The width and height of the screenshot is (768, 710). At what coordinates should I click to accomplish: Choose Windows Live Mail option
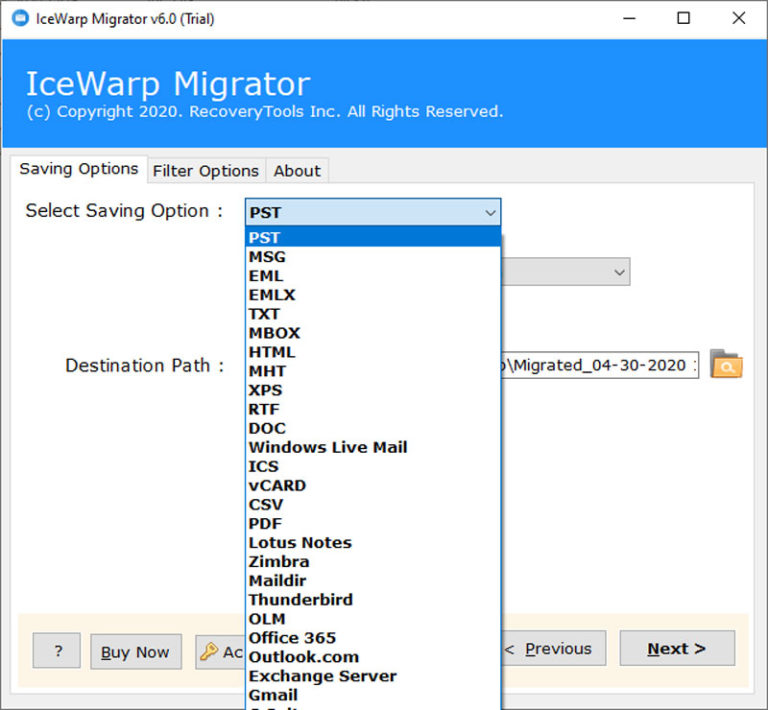click(373, 448)
